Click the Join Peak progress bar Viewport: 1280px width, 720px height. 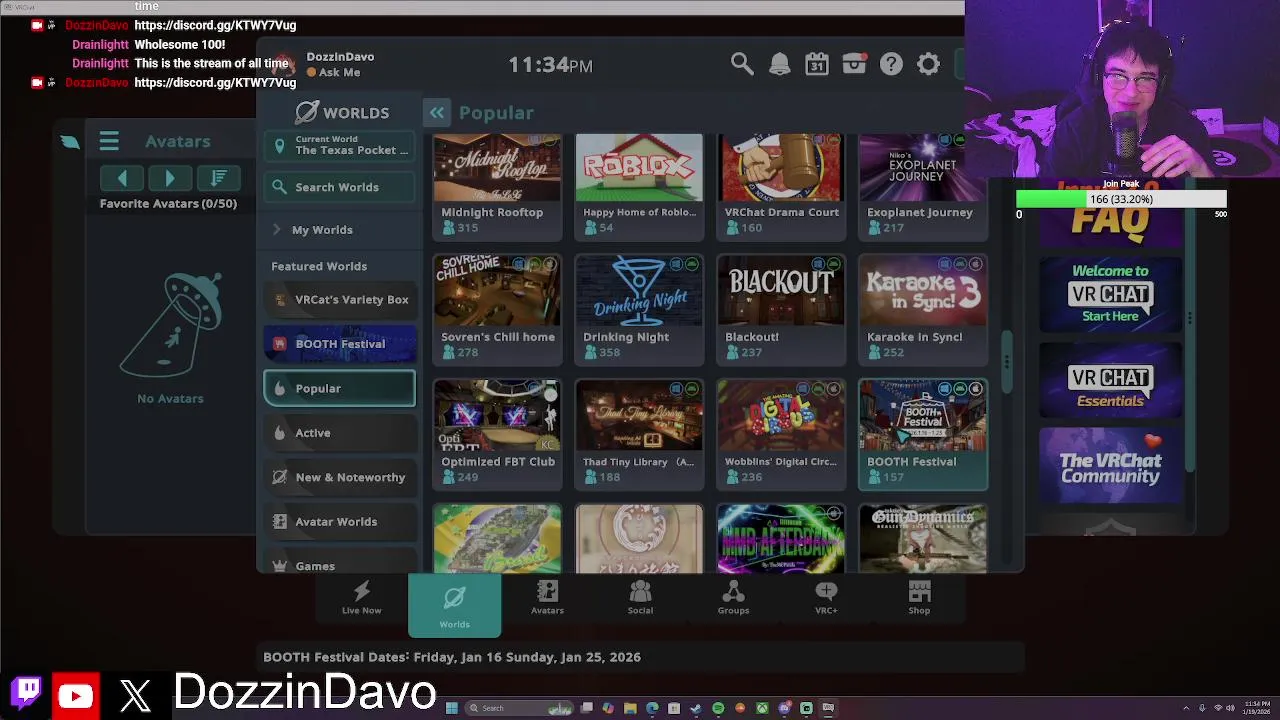1121,199
